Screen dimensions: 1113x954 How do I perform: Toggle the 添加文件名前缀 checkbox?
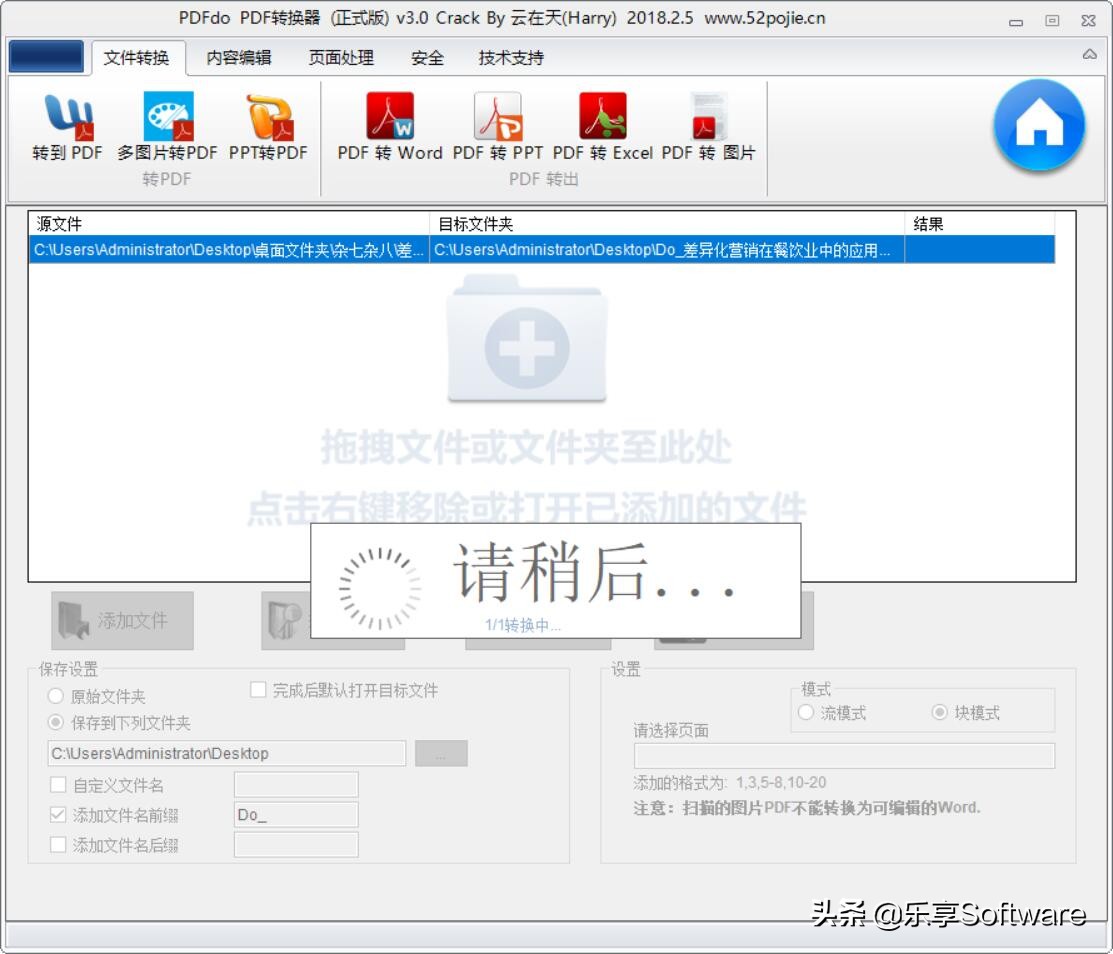tap(58, 814)
